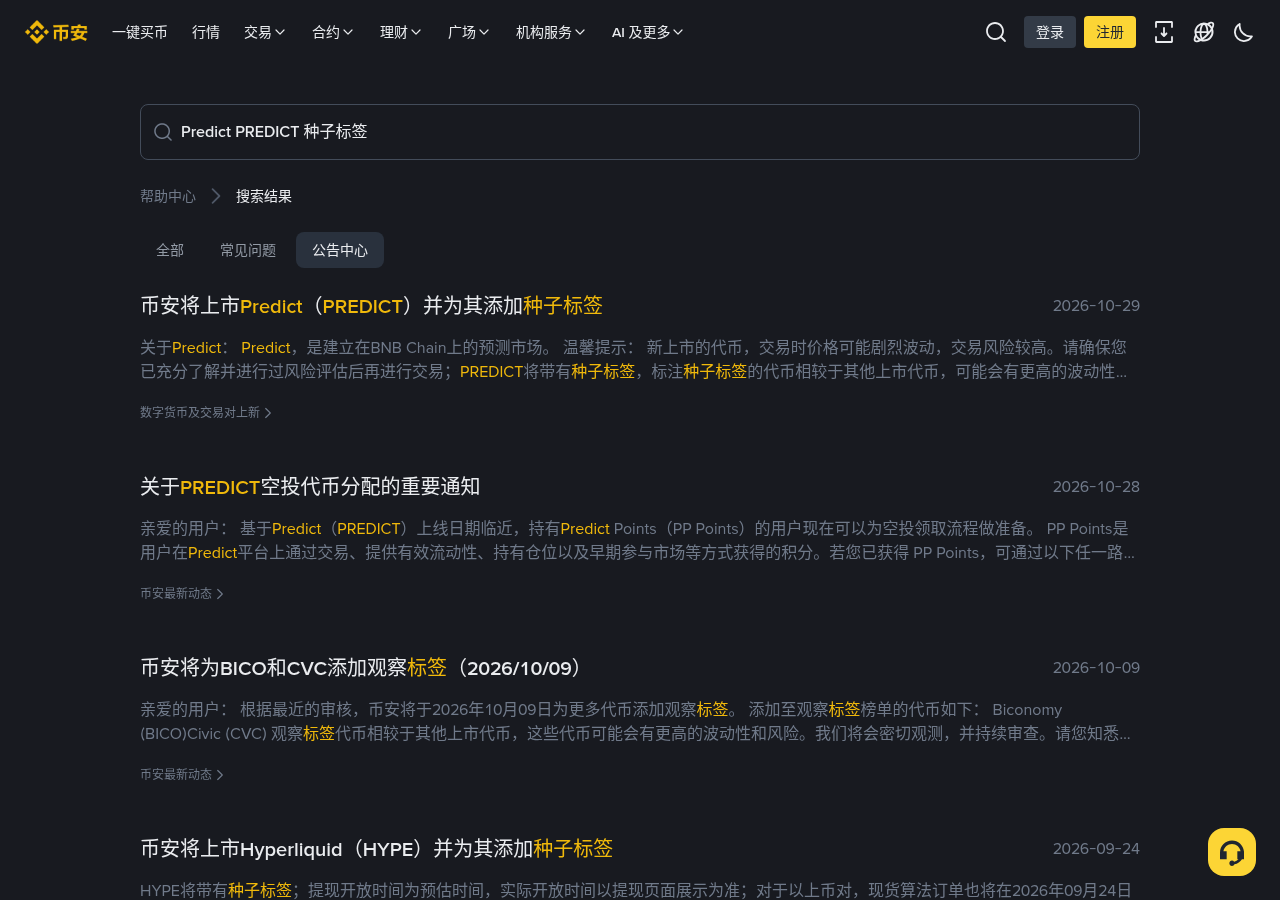Open the 行情 menu item

coord(206,32)
